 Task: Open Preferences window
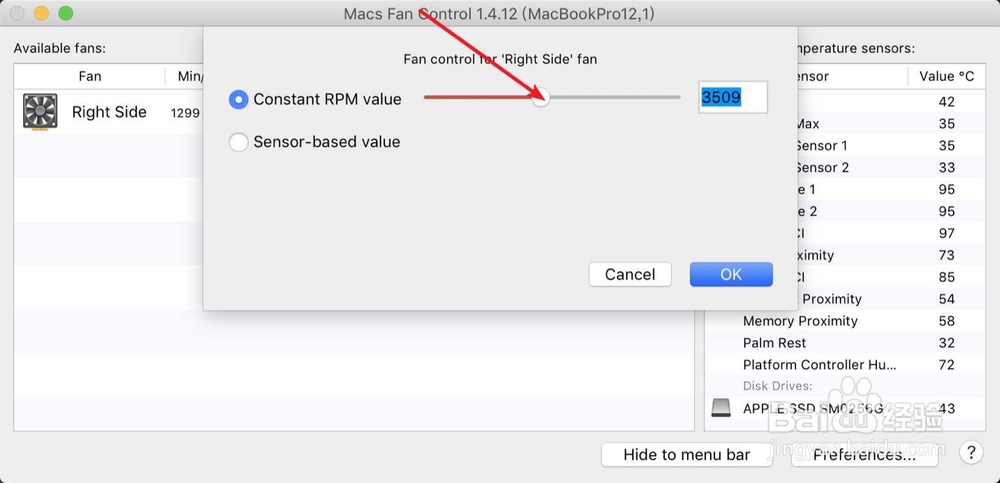(x=864, y=455)
